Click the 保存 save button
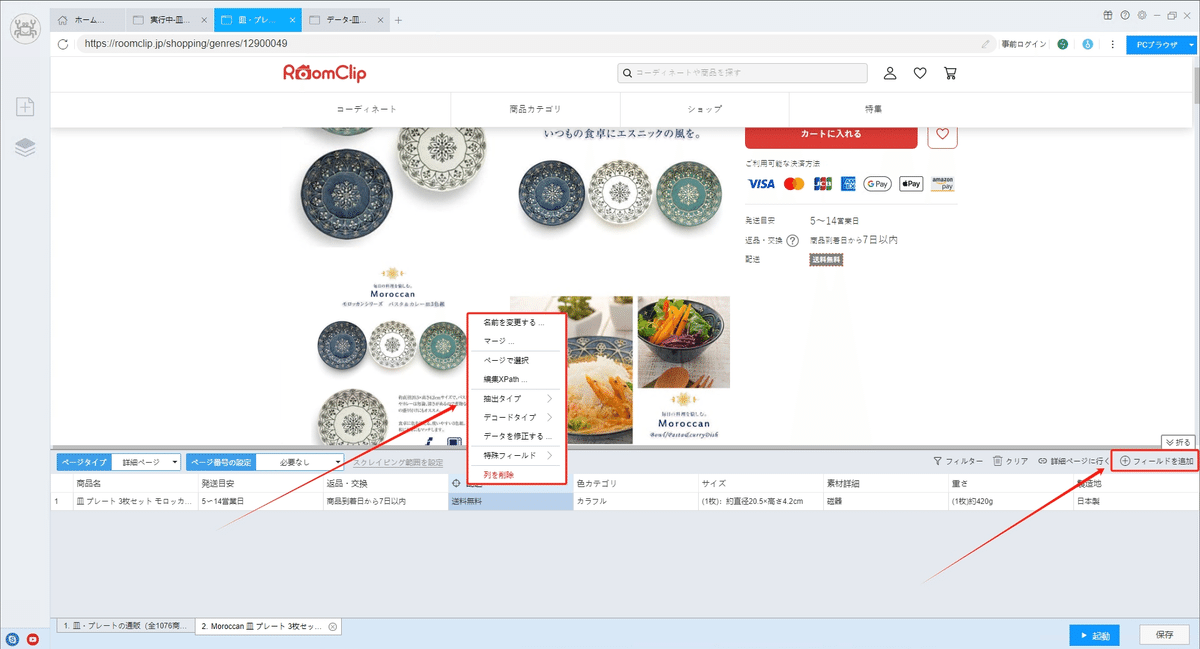Screen dimensions: 1200x649 tap(1164, 635)
